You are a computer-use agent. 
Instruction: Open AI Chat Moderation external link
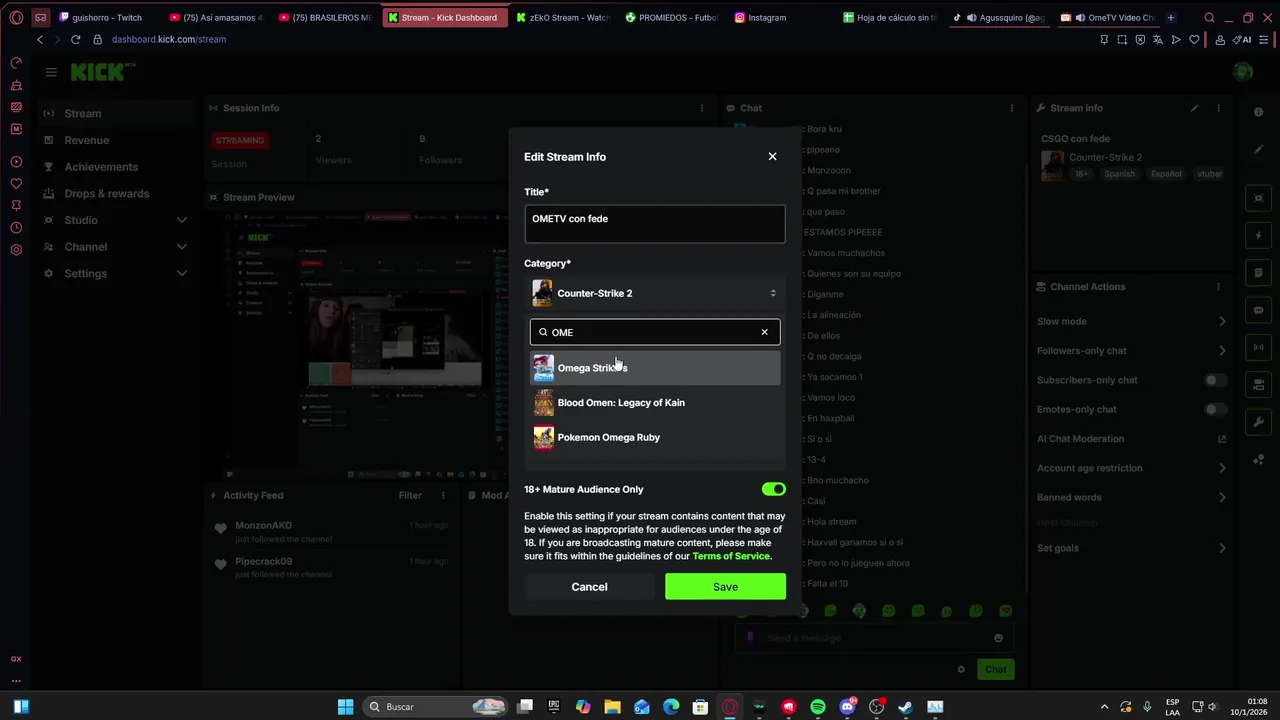point(1222,439)
